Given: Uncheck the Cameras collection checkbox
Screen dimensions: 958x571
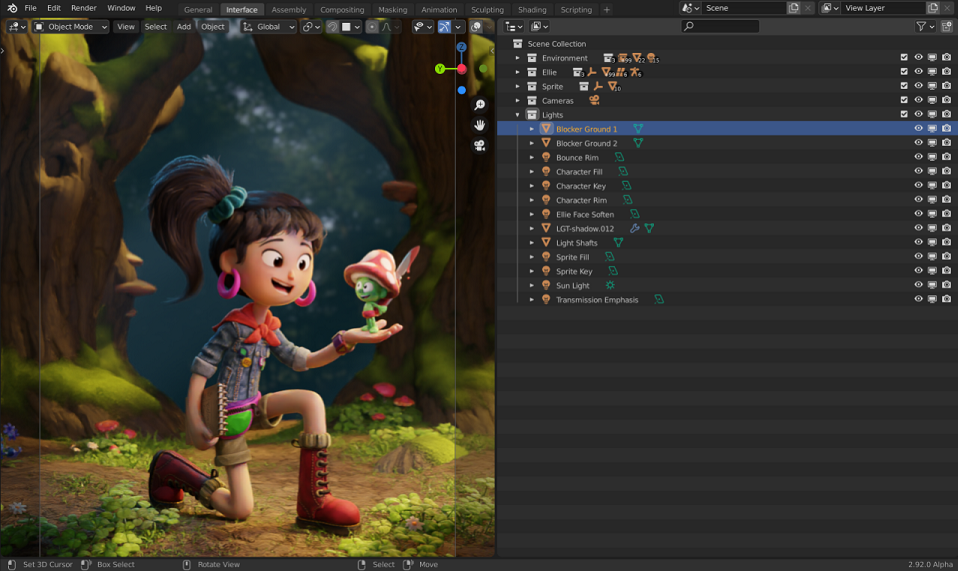Looking at the screenshot, I should (904, 100).
